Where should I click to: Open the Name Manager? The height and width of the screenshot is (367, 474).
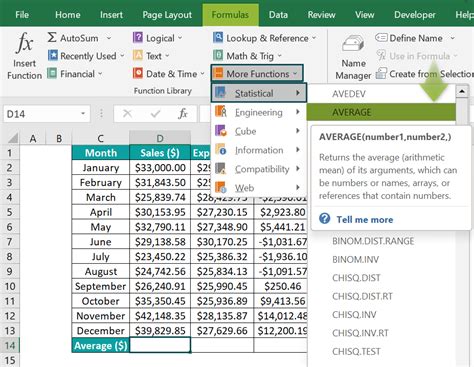[x=353, y=57]
